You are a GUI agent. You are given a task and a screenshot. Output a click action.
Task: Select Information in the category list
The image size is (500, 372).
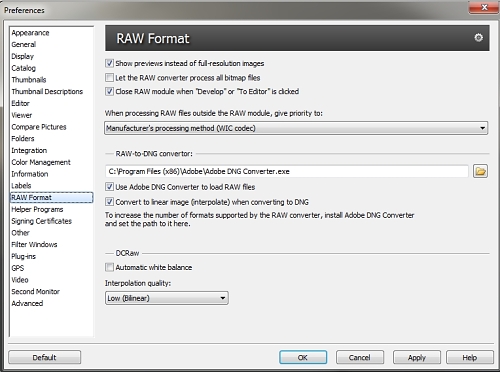[x=30, y=174]
